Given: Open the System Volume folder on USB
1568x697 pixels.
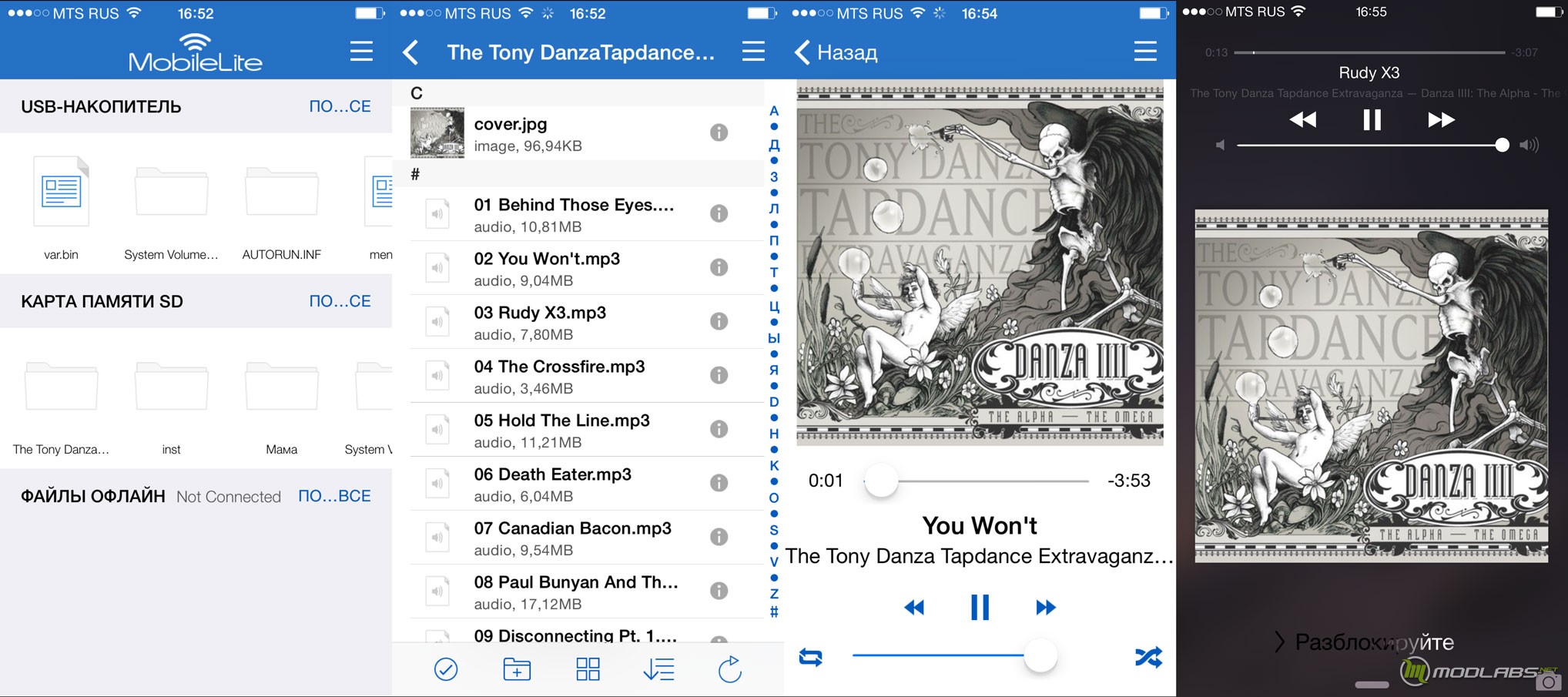Looking at the screenshot, I should click(171, 192).
